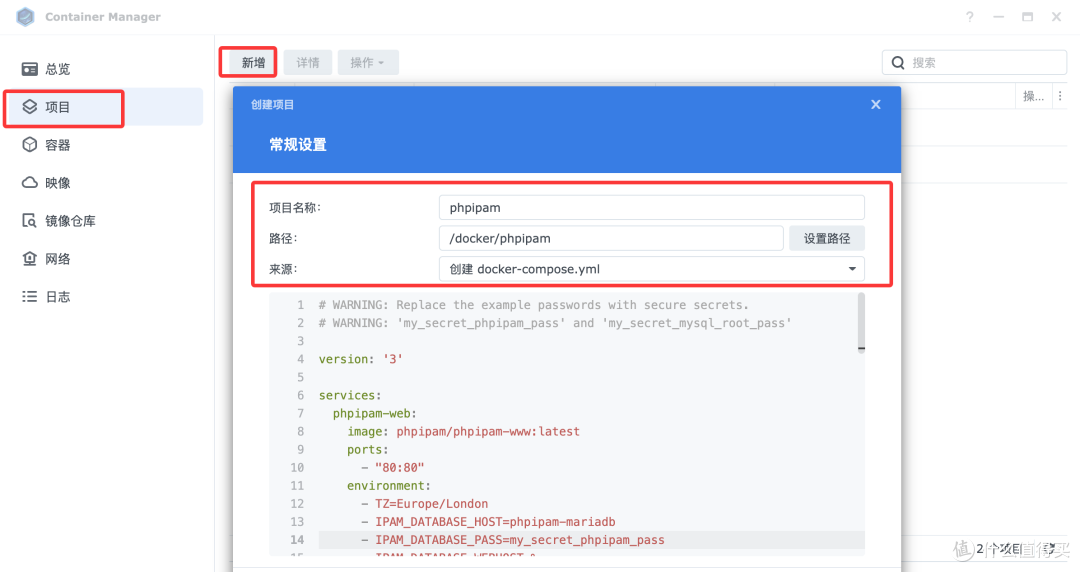
Task: Click the search magnifier icon
Action: [x=898, y=63]
